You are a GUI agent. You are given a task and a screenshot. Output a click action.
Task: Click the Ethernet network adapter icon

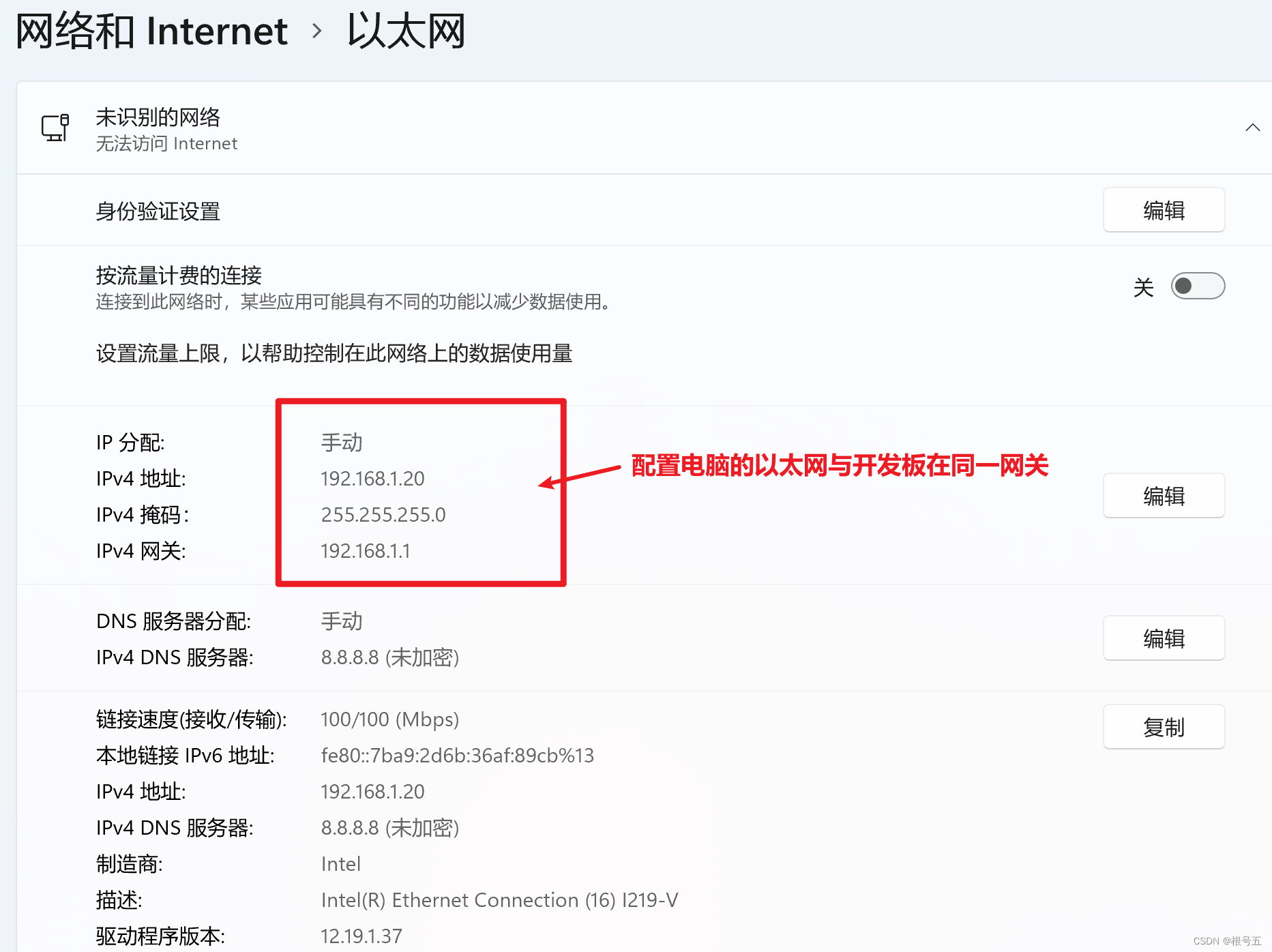coord(55,128)
